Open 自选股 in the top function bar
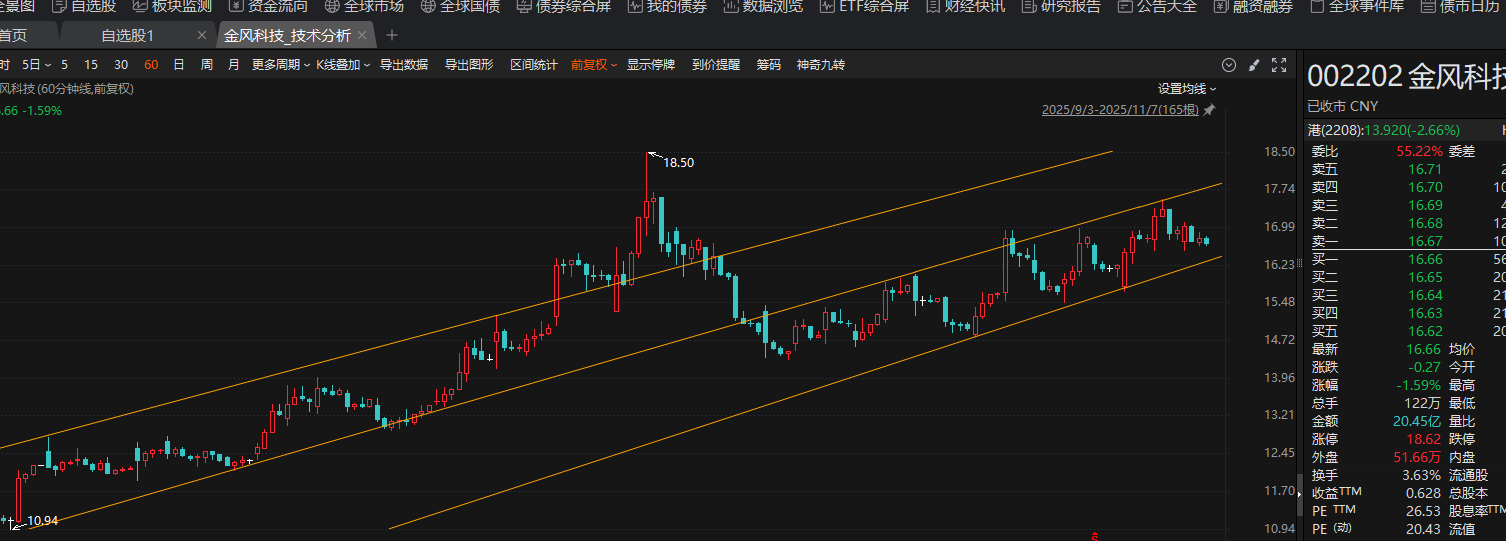 tap(84, 6)
